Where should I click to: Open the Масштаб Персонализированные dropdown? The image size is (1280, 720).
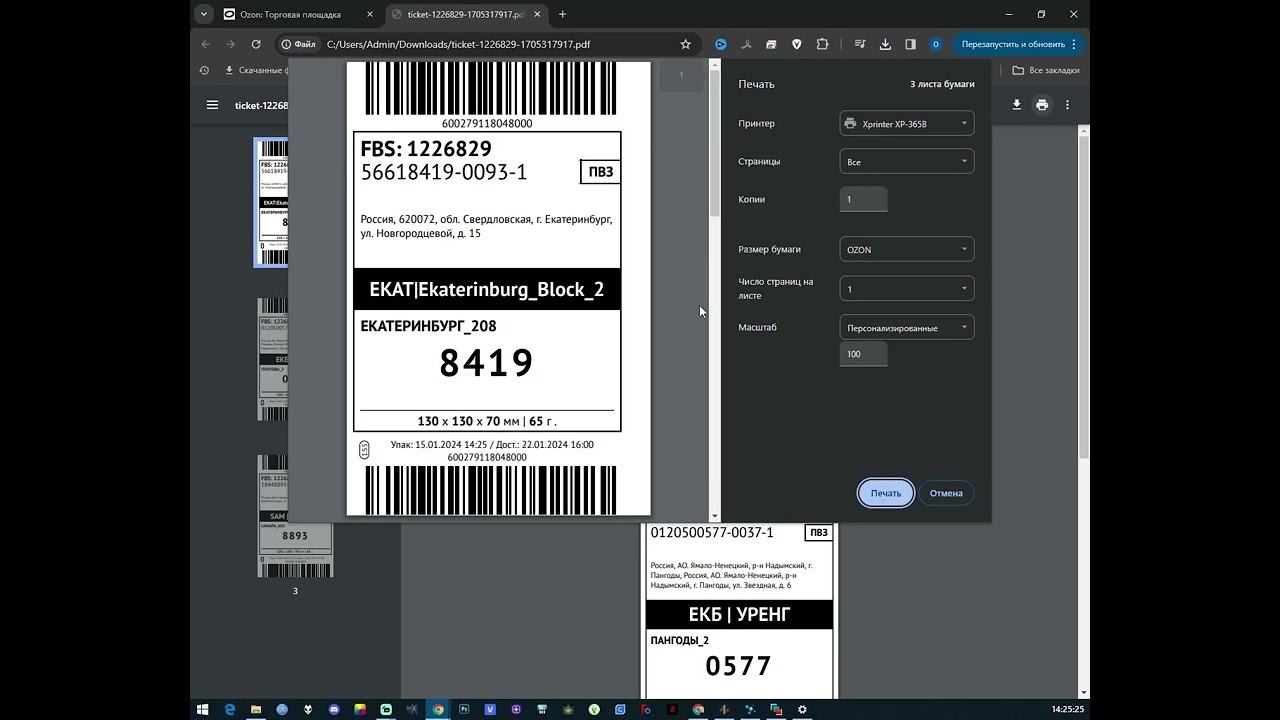[x=907, y=327]
